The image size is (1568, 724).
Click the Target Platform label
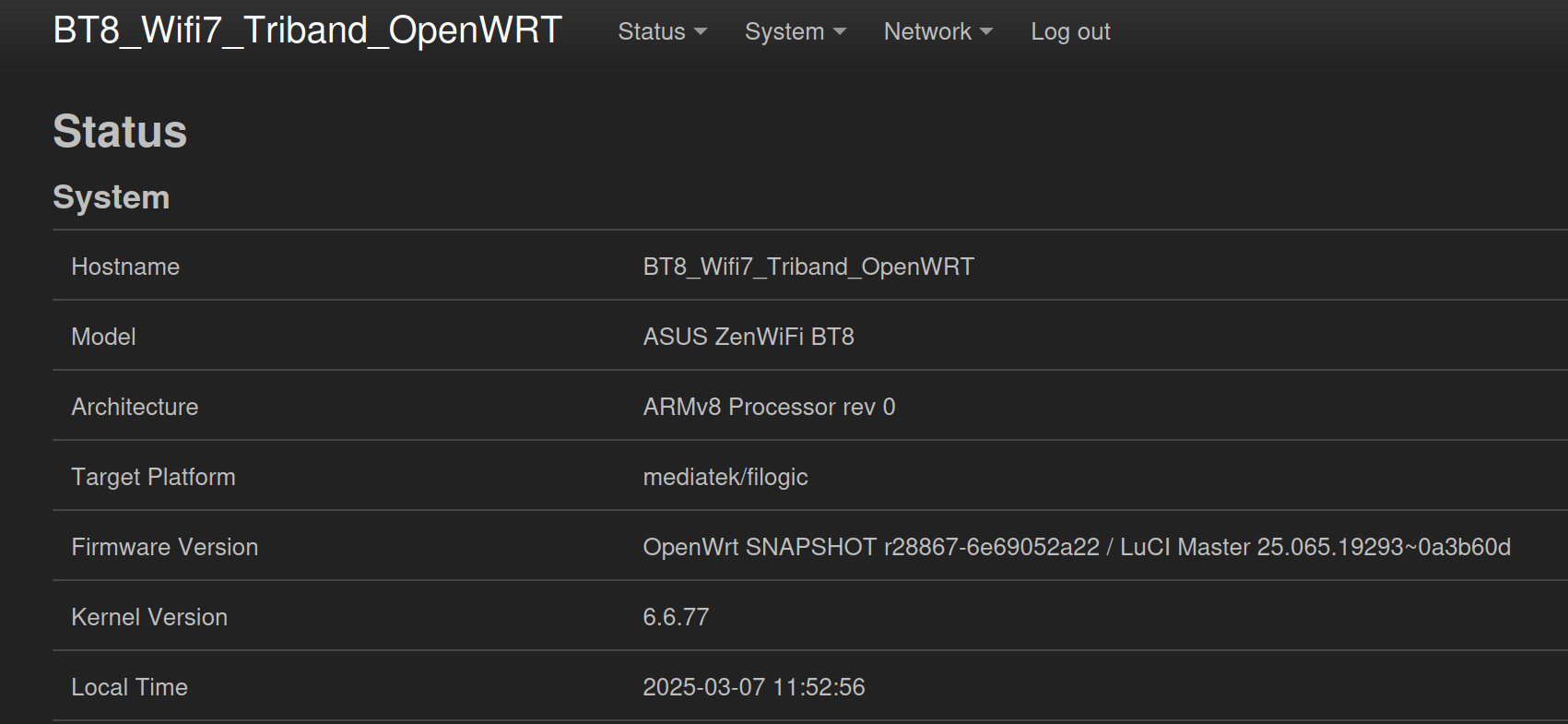click(154, 477)
